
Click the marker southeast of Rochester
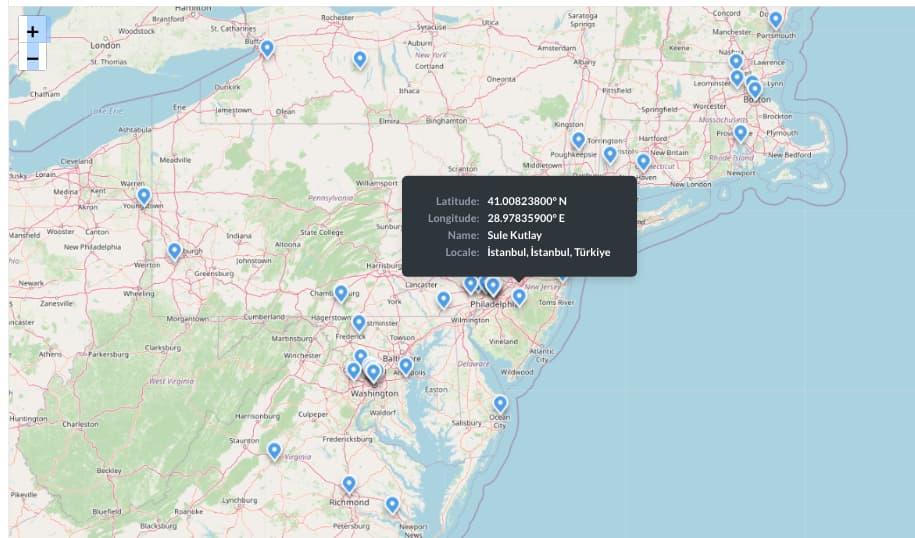360,60
